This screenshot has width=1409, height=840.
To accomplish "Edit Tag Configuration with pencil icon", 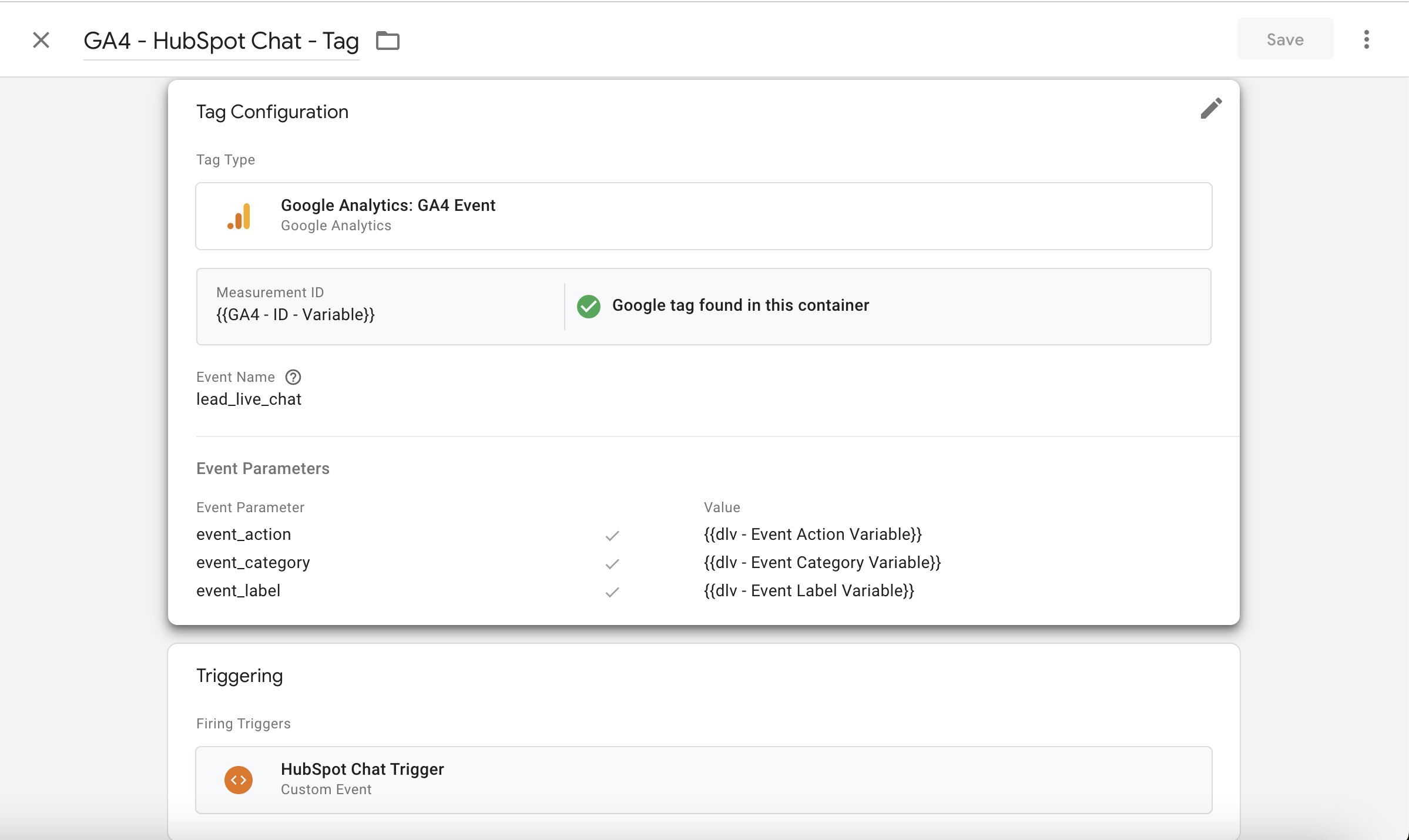I will tap(1211, 108).
